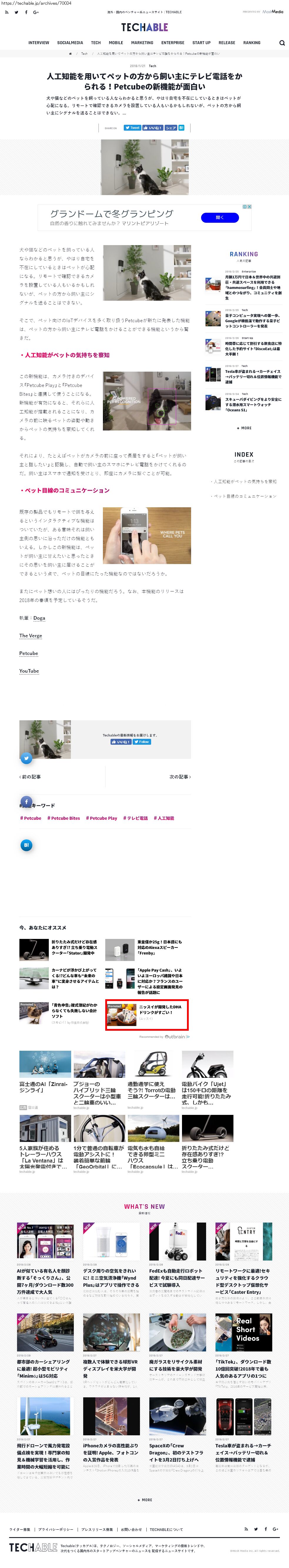This screenshot has width=289, height=1568.
Task: Jump to index entry ペット目線のコミュニケーション
Action: pos(245,496)
